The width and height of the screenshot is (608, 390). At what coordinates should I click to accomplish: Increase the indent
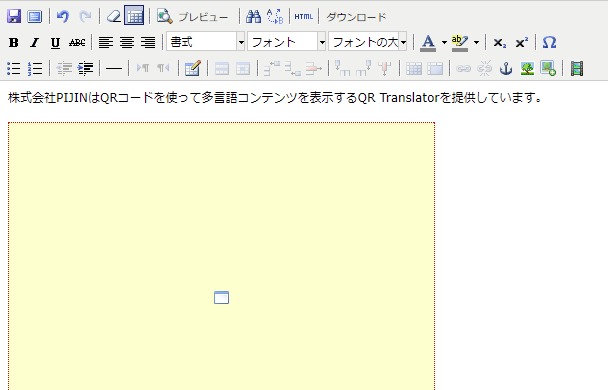[85, 69]
